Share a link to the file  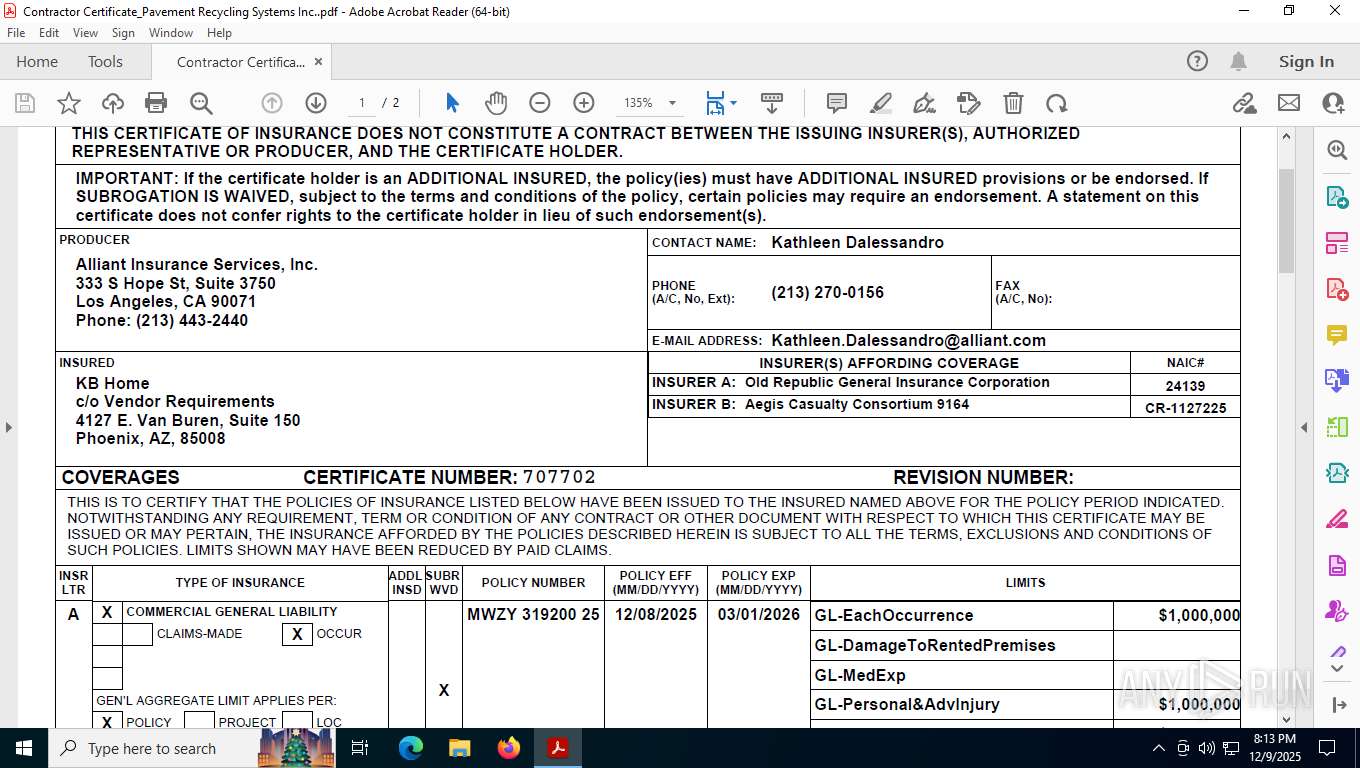tap(1245, 103)
